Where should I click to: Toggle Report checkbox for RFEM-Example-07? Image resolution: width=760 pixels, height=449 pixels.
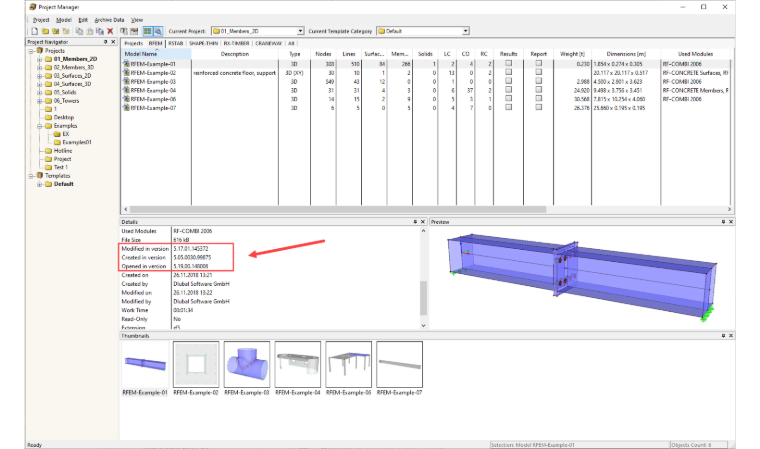point(538,107)
